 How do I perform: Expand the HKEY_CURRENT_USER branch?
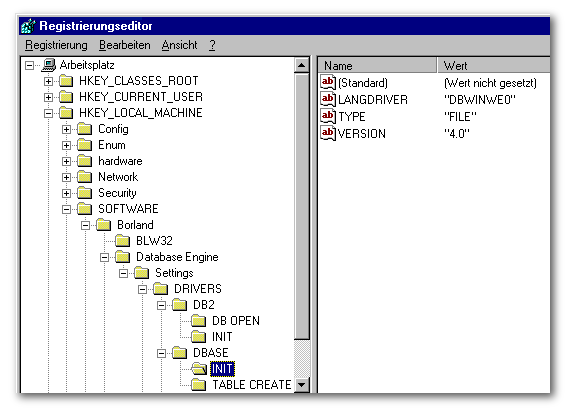pyautogui.click(x=48, y=97)
